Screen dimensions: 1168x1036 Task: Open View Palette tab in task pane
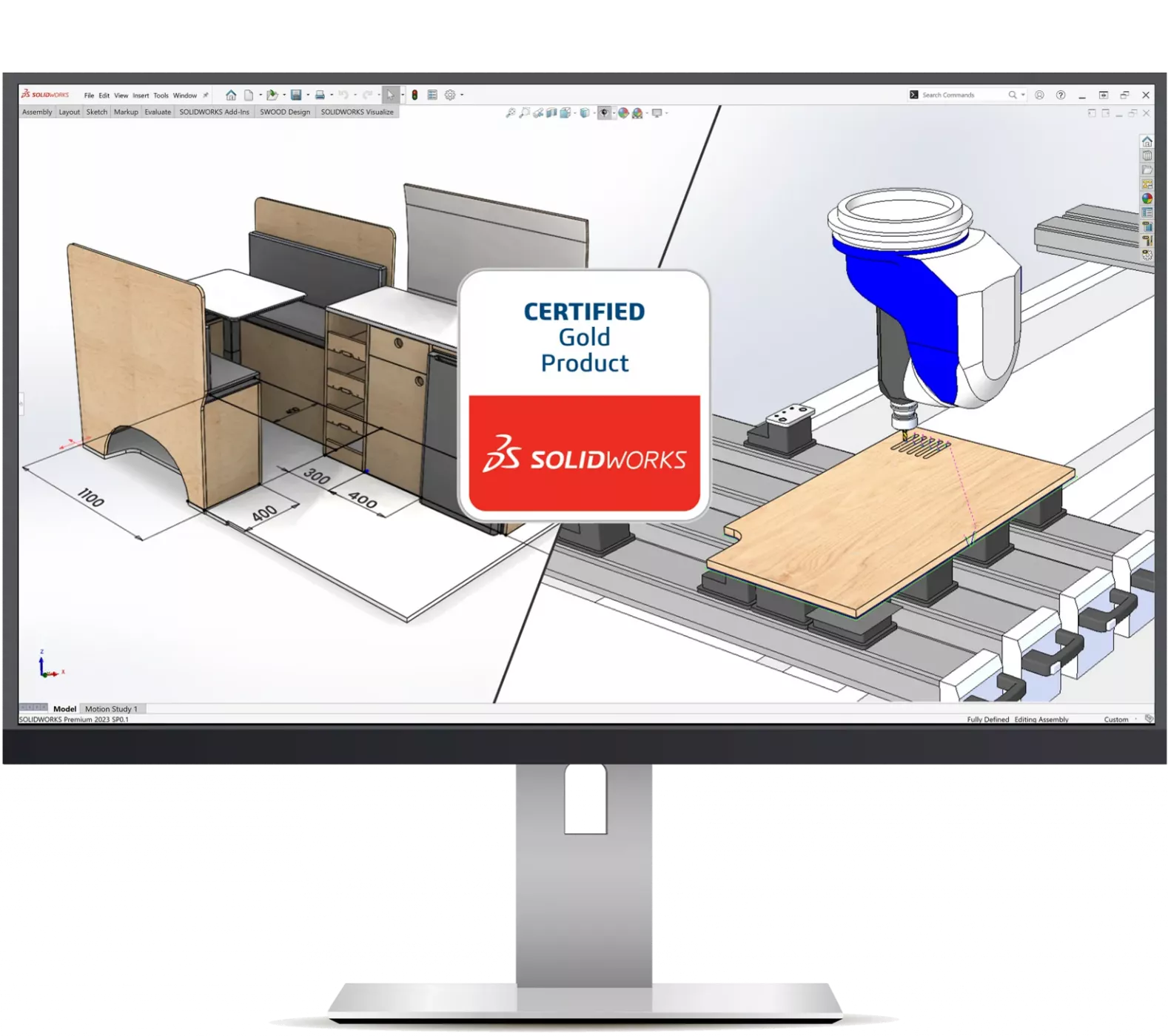tap(1147, 184)
